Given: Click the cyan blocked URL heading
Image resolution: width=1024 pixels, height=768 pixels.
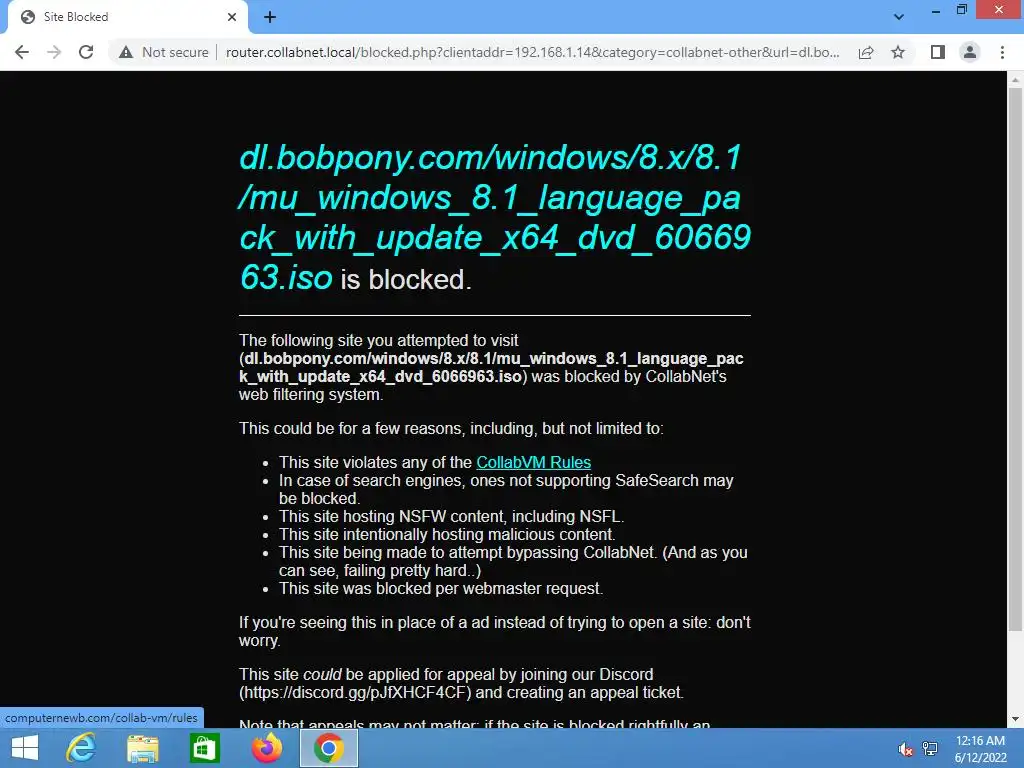Looking at the screenshot, I should coord(494,217).
